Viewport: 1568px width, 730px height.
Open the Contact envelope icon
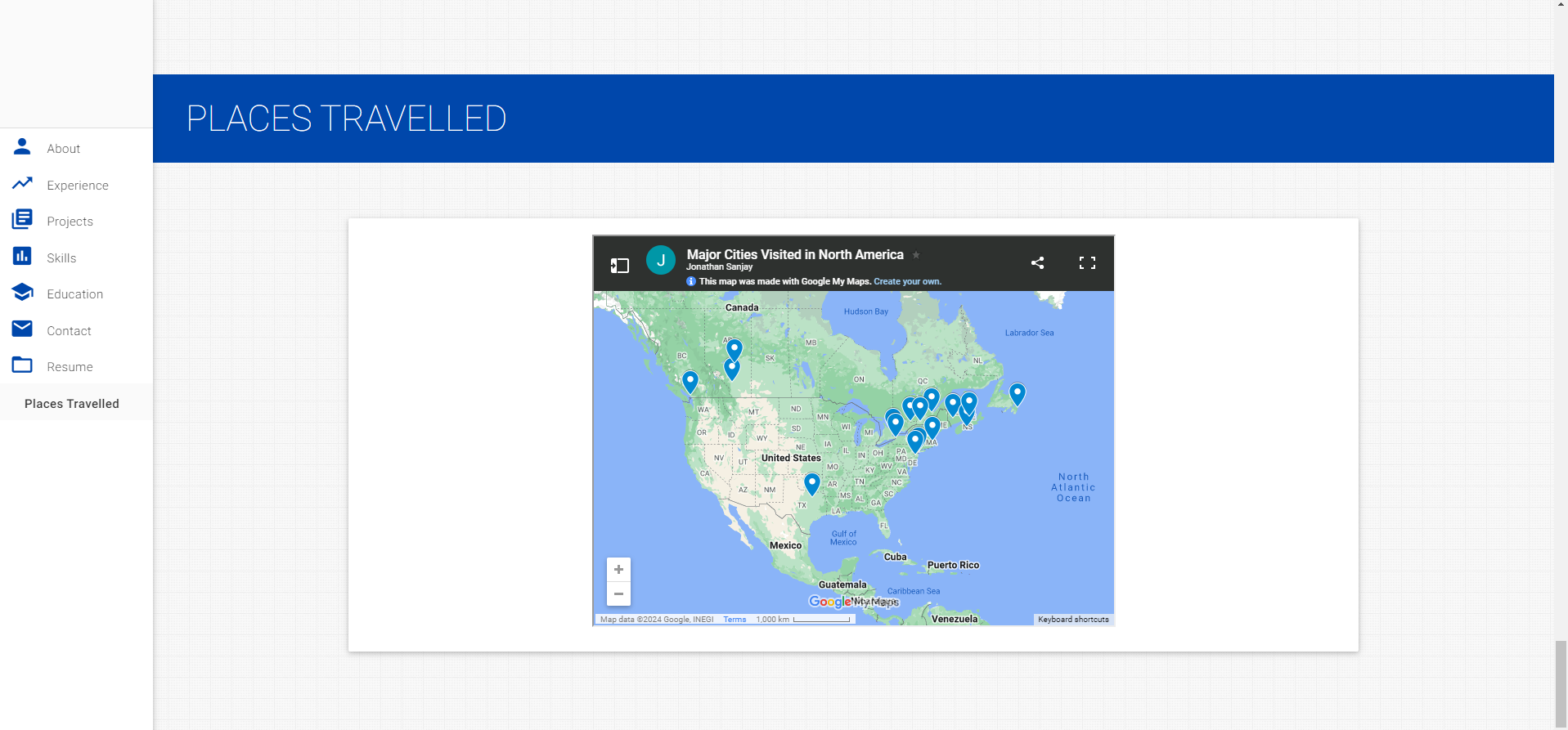coord(22,329)
